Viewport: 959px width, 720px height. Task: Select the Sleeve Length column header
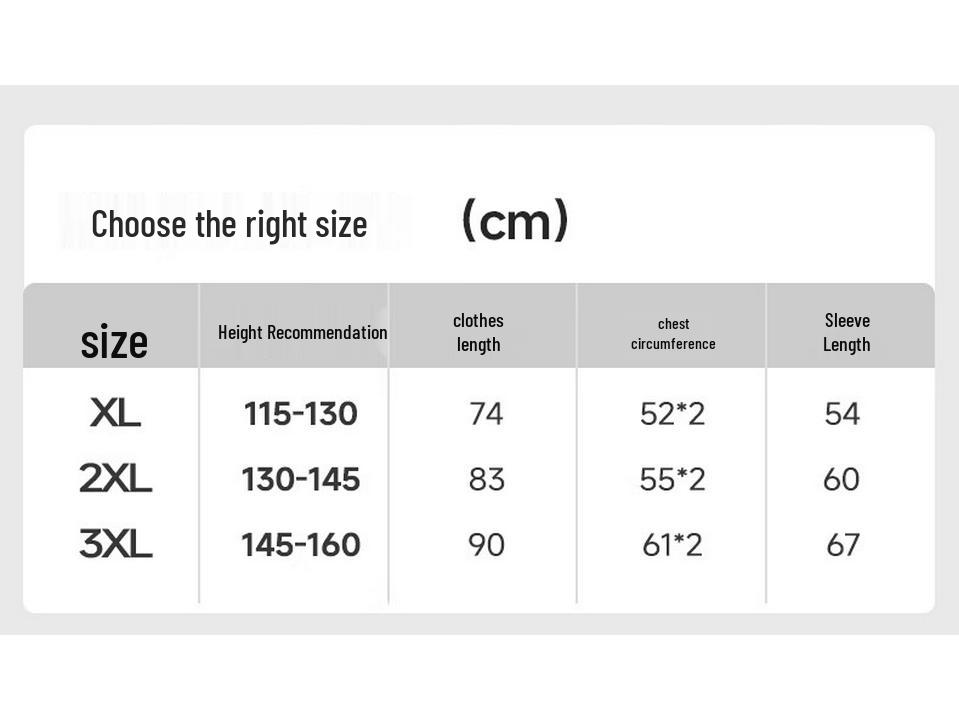coord(847,332)
